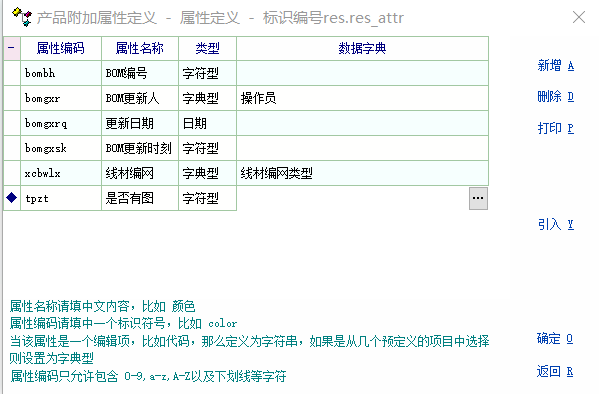Click 新增 A to add attribute
The image size is (599, 394).
click(556, 65)
